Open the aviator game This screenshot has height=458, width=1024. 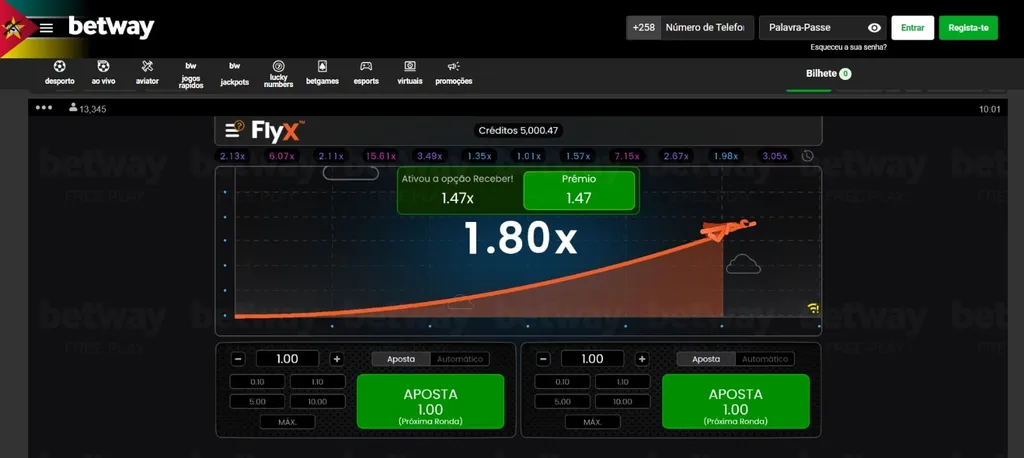[147, 73]
